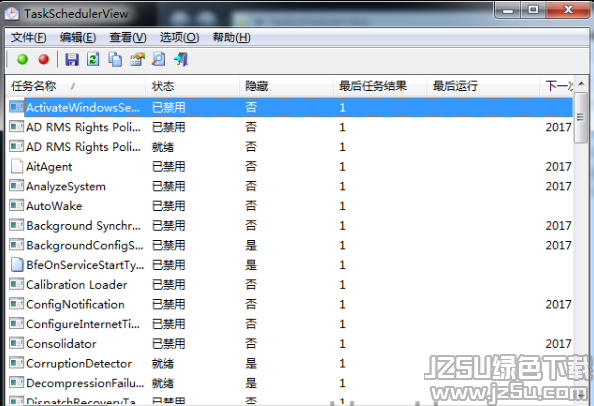Click the icon of the BackgroundConfigS... row
The image size is (594, 406).
click(x=17, y=245)
